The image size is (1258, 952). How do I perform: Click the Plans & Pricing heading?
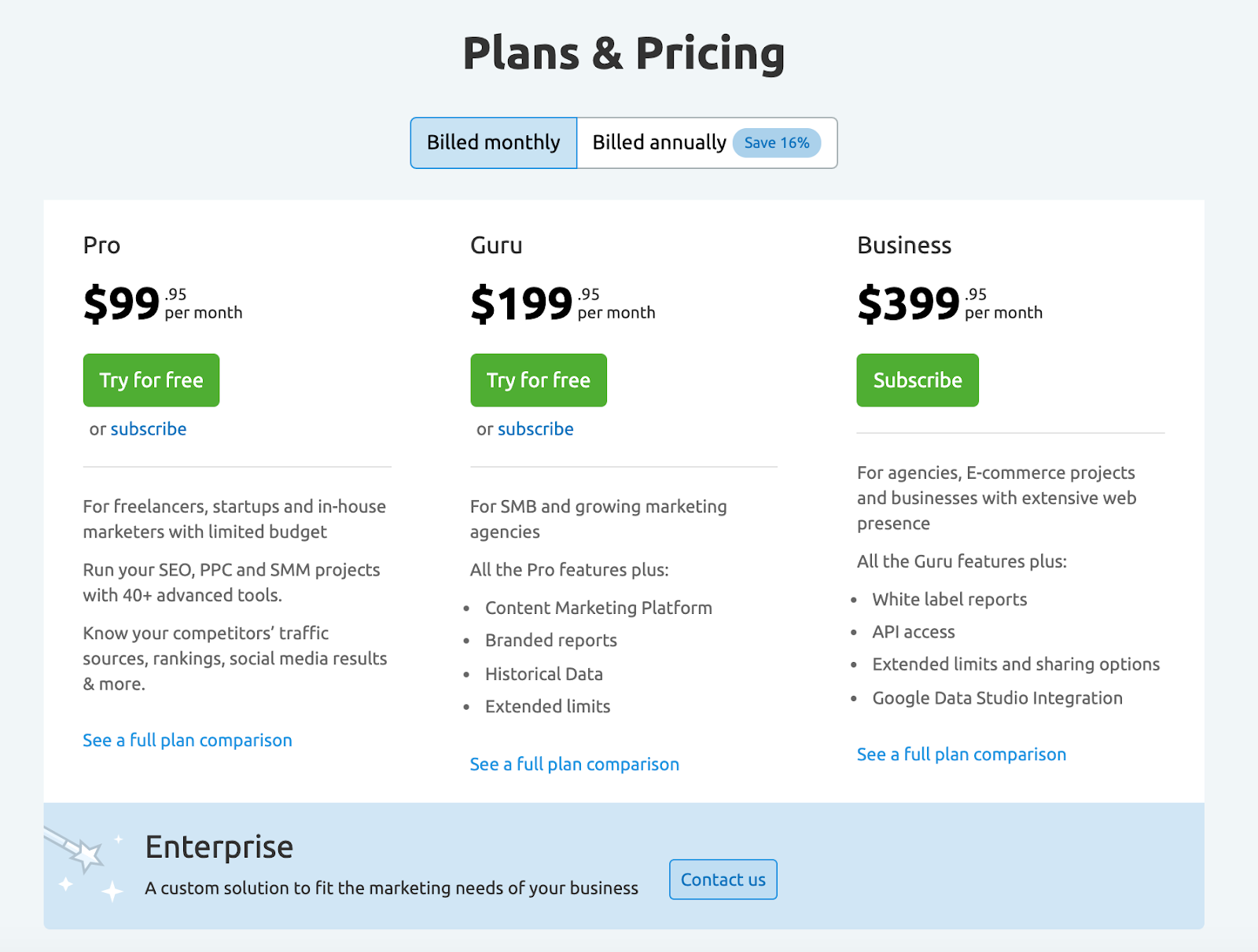pyautogui.click(x=624, y=53)
